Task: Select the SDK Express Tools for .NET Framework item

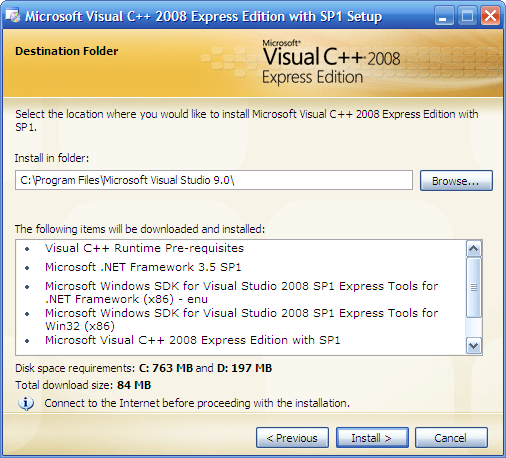Action: click(241, 292)
